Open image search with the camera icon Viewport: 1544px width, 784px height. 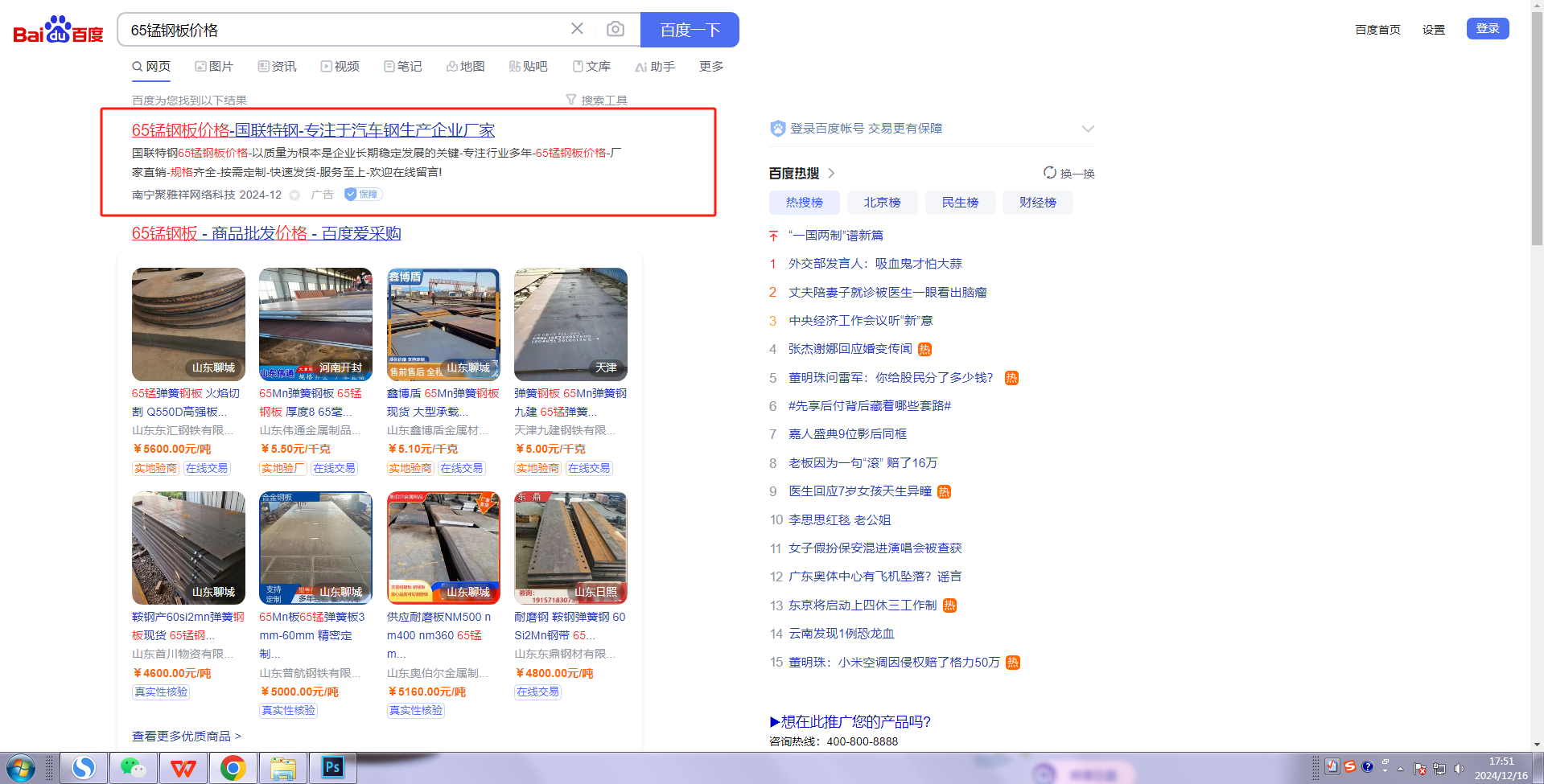tap(616, 29)
